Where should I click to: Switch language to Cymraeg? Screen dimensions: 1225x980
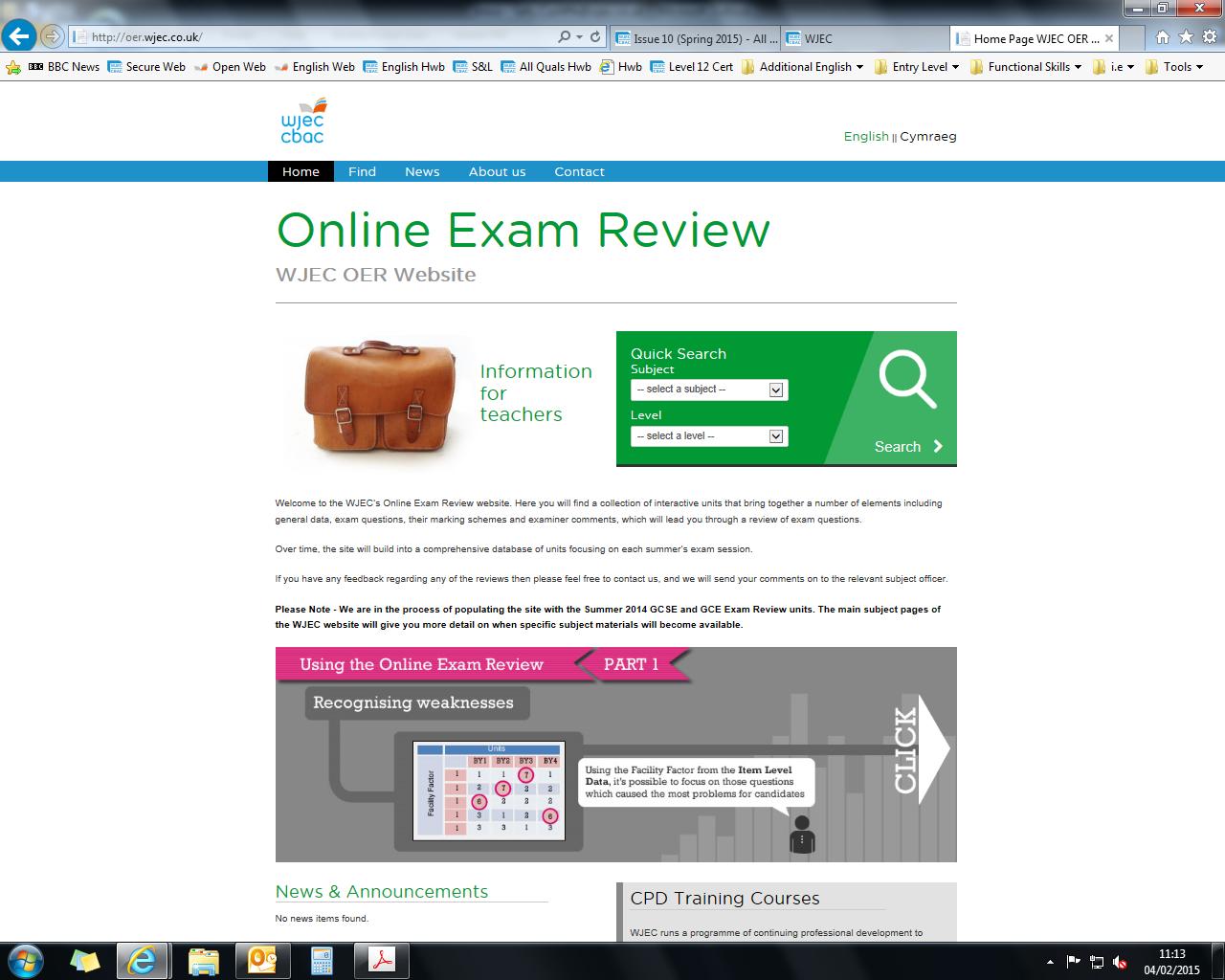point(927,136)
